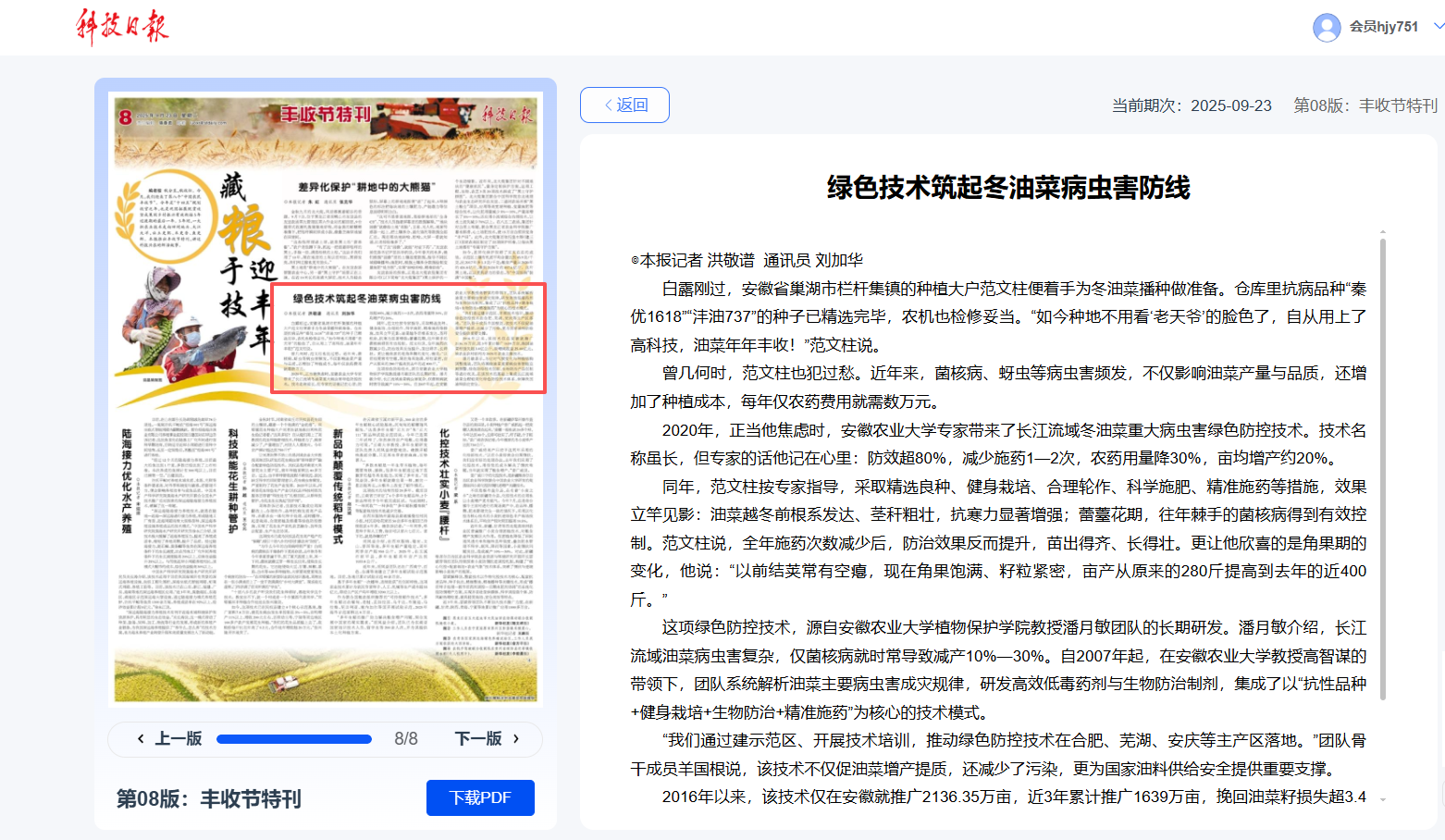This screenshot has height=840, width=1445.
Task: Click the 下载PDF button
Action: coord(480,797)
